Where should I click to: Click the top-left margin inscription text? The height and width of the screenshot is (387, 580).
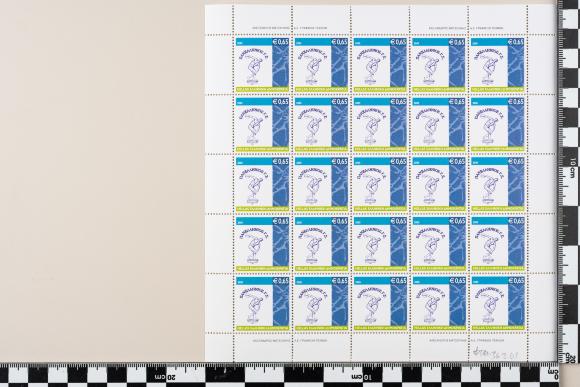(x=290, y=28)
